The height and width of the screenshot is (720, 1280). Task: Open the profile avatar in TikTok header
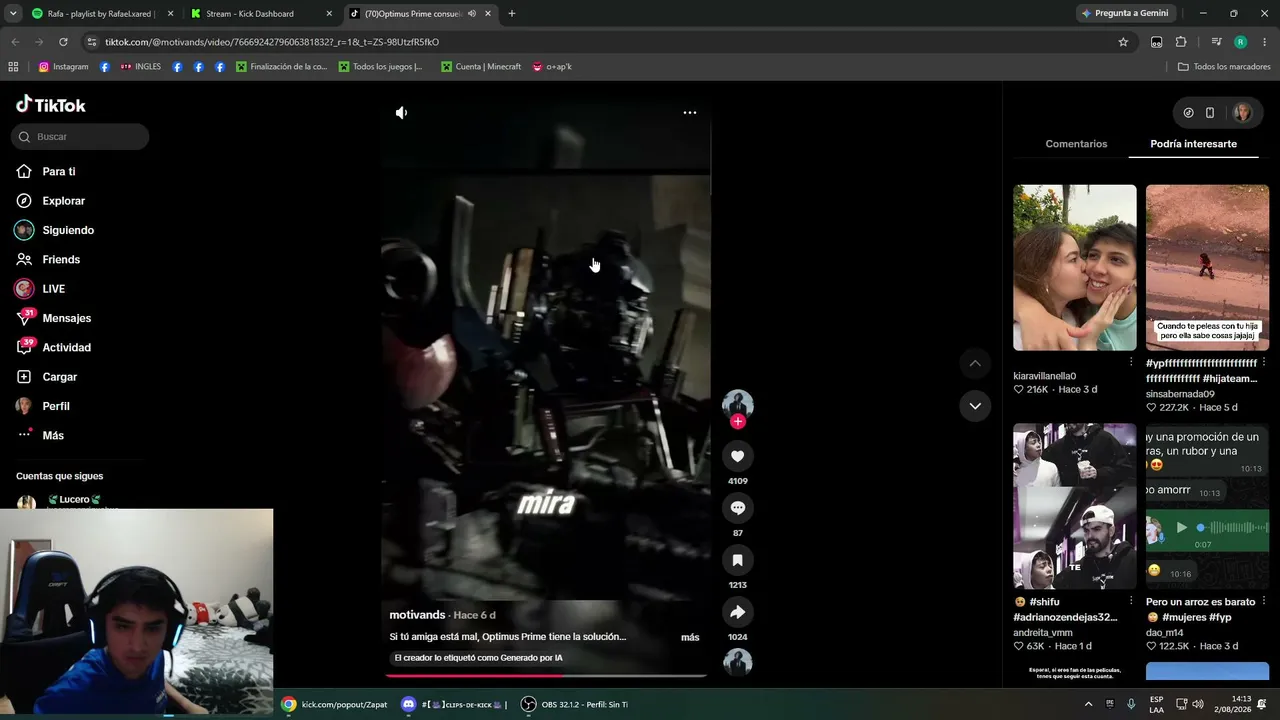tap(1242, 113)
